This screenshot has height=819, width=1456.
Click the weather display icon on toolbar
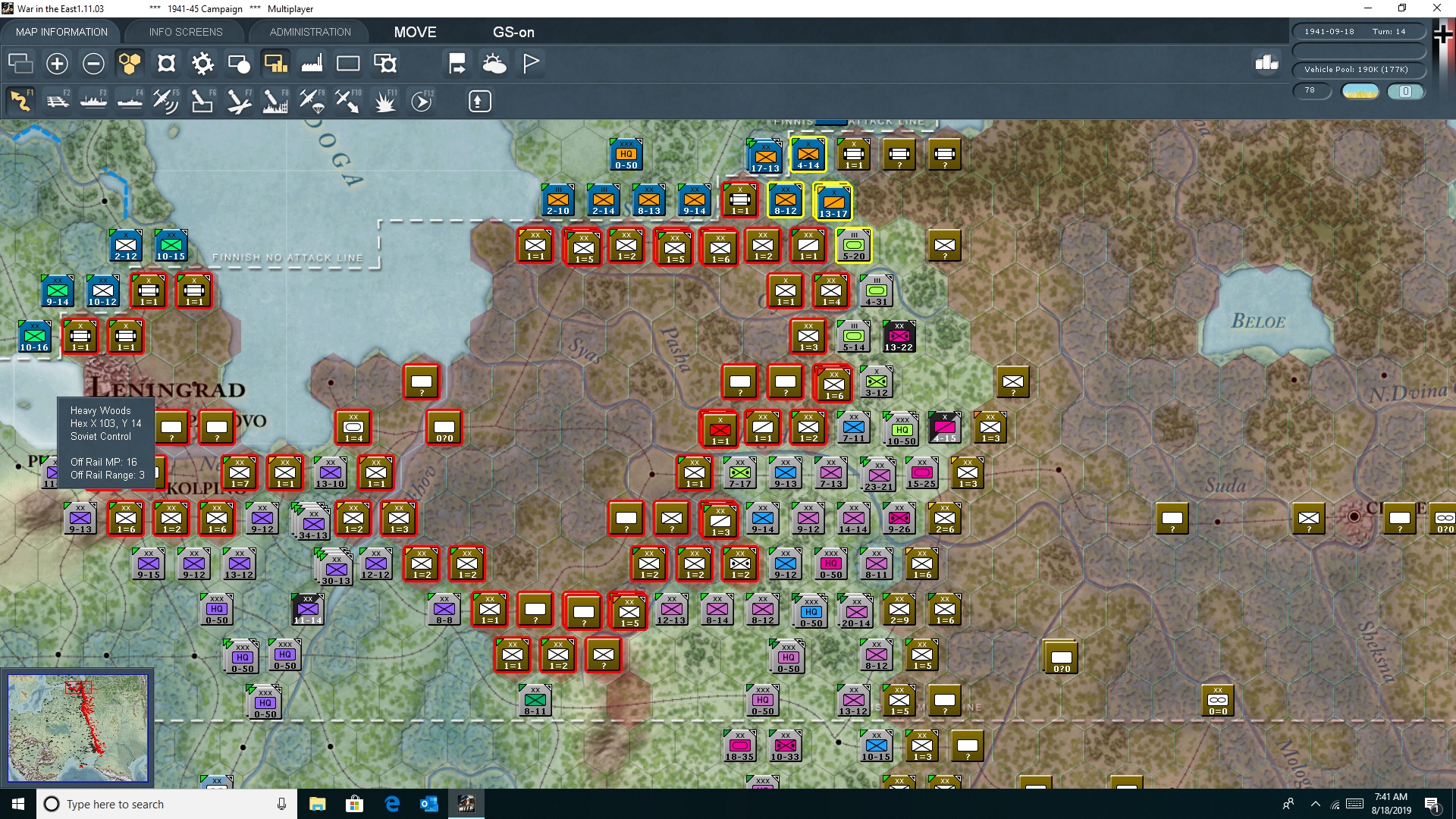click(495, 63)
